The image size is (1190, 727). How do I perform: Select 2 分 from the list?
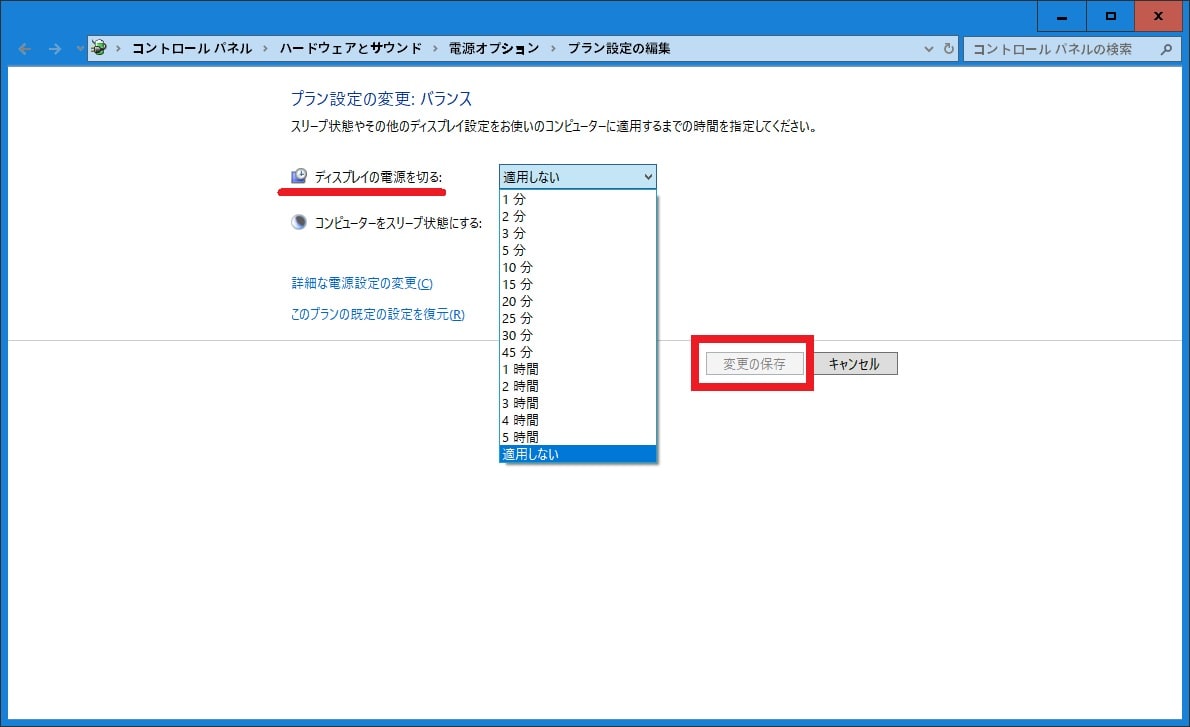click(578, 216)
